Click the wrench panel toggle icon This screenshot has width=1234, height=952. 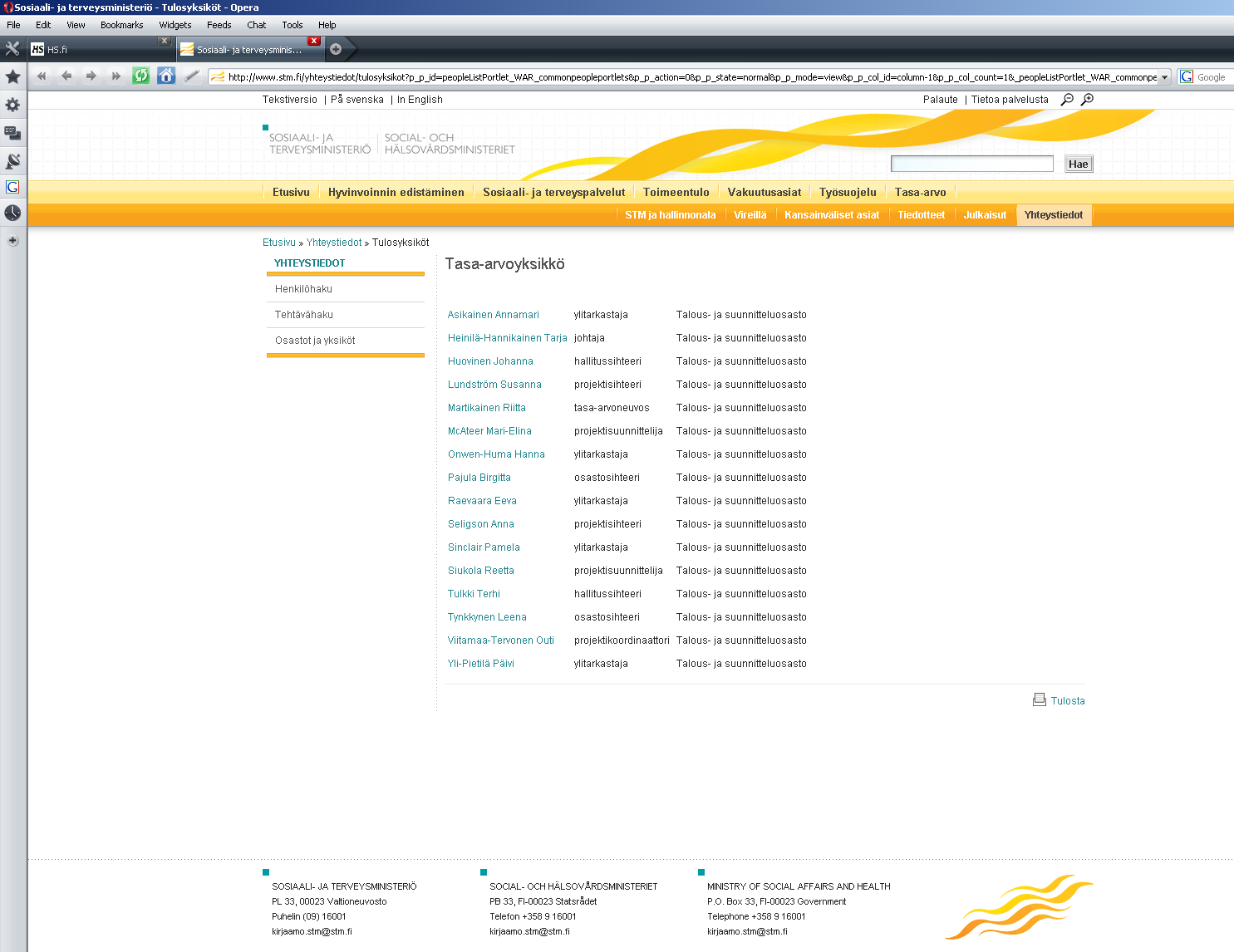pyautogui.click(x=12, y=49)
